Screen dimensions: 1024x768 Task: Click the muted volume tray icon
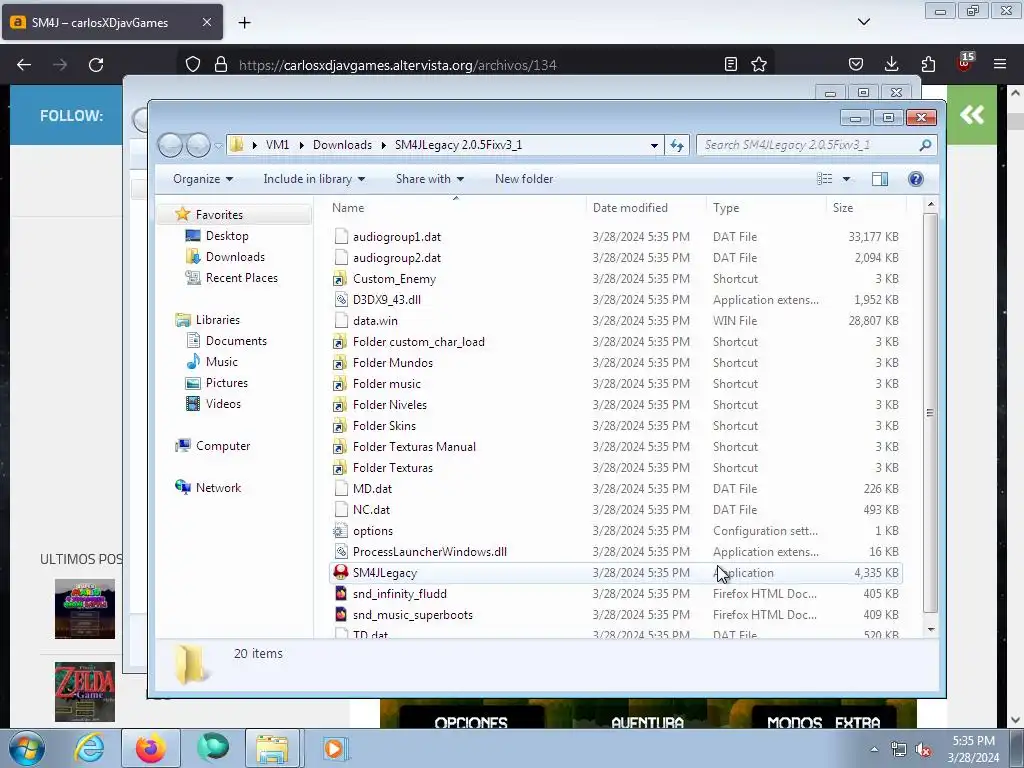click(x=923, y=750)
